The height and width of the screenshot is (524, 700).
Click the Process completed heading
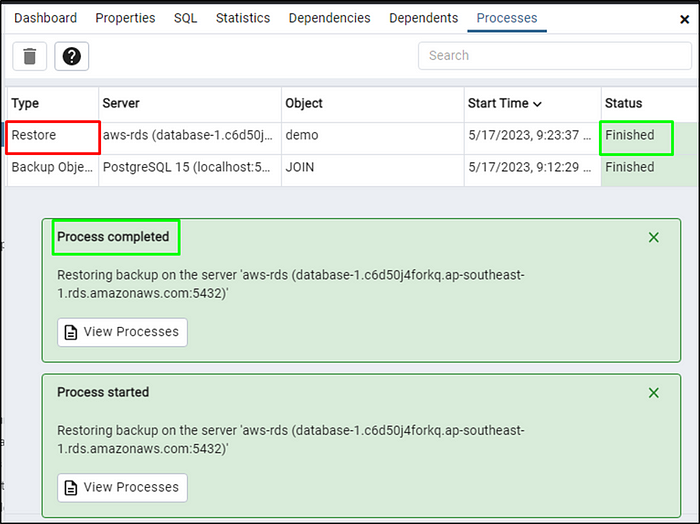113,237
